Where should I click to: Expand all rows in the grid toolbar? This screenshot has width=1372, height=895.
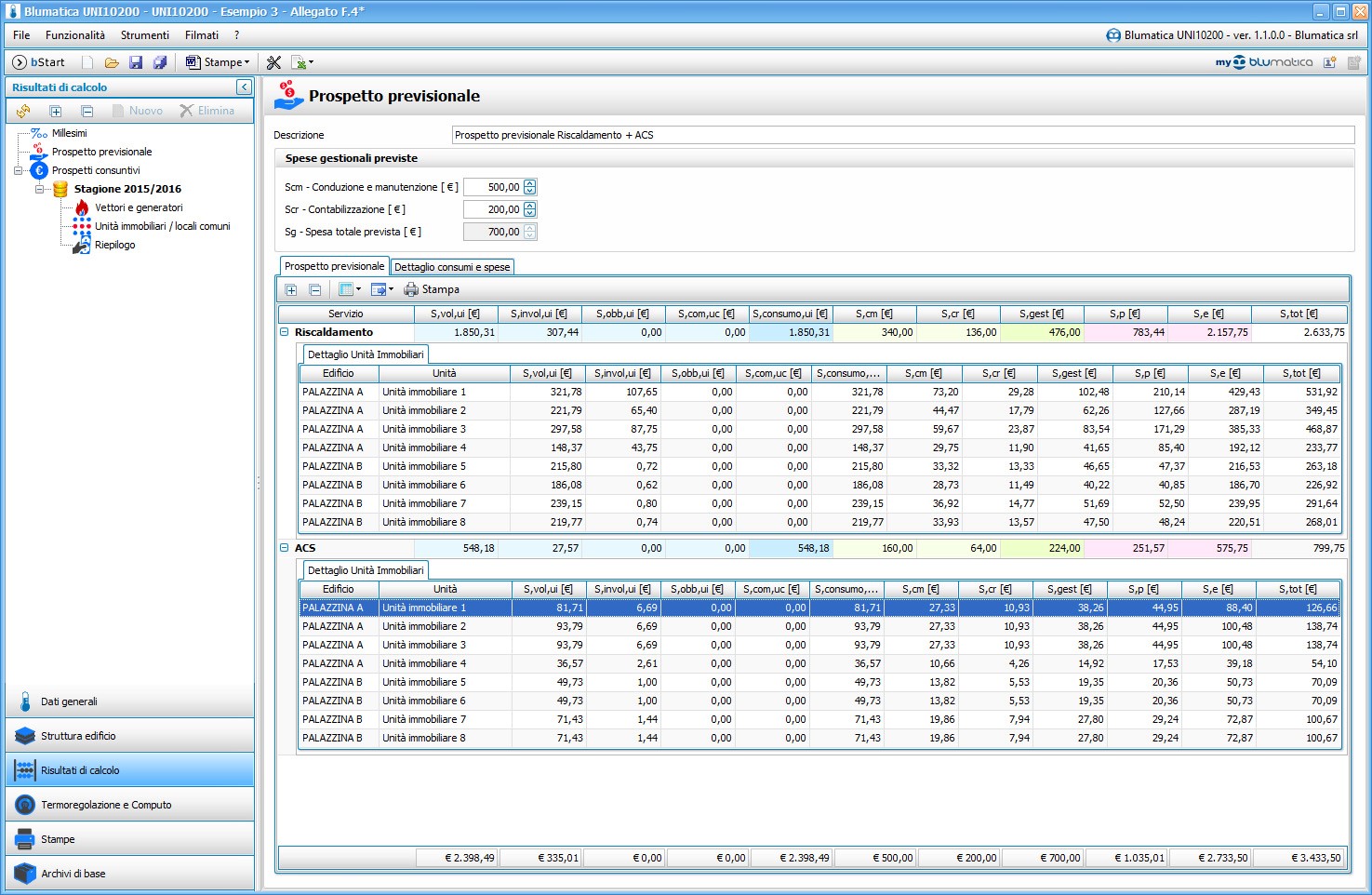click(291, 289)
